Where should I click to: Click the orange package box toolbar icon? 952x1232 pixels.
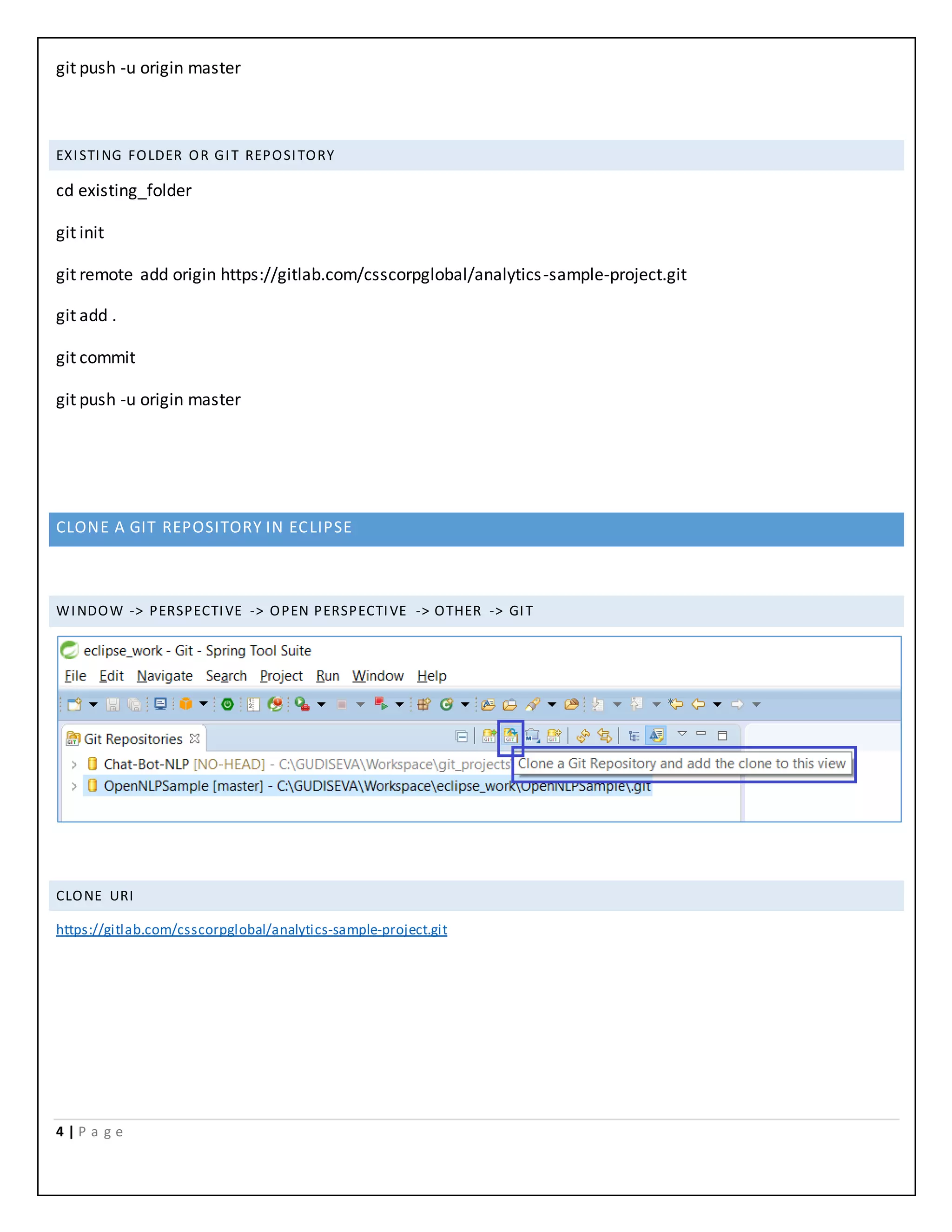click(185, 704)
